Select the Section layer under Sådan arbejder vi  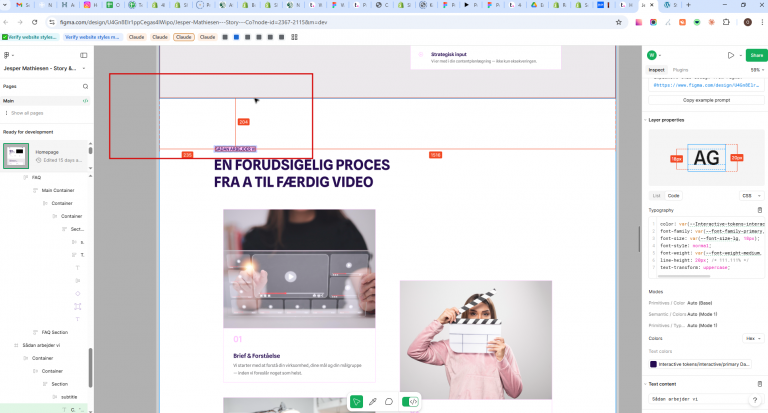click(x=59, y=384)
